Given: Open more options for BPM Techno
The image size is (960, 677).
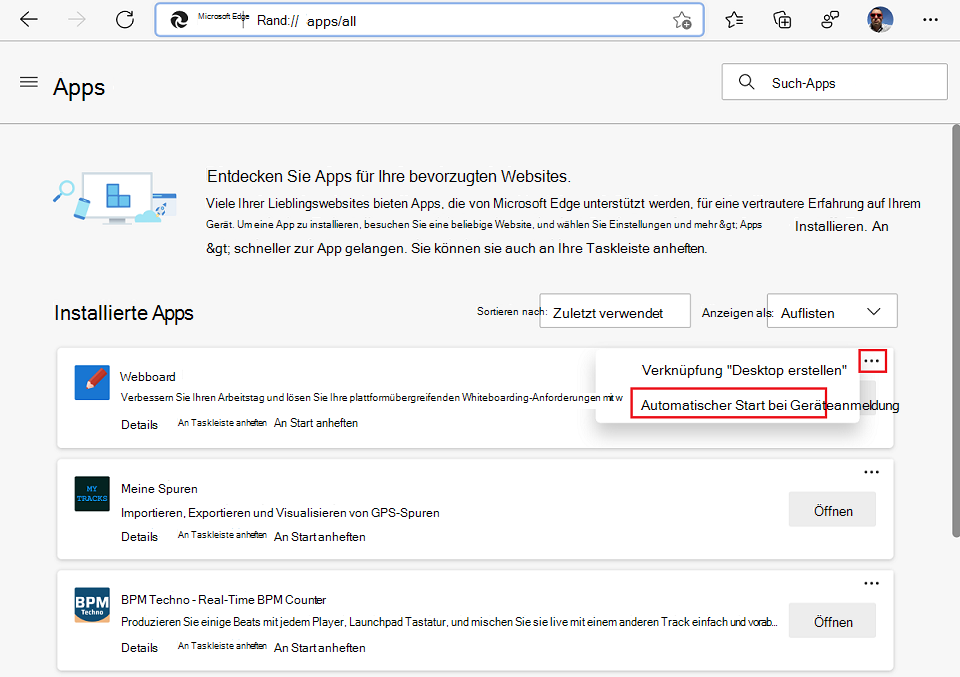Looking at the screenshot, I should pos(871,583).
